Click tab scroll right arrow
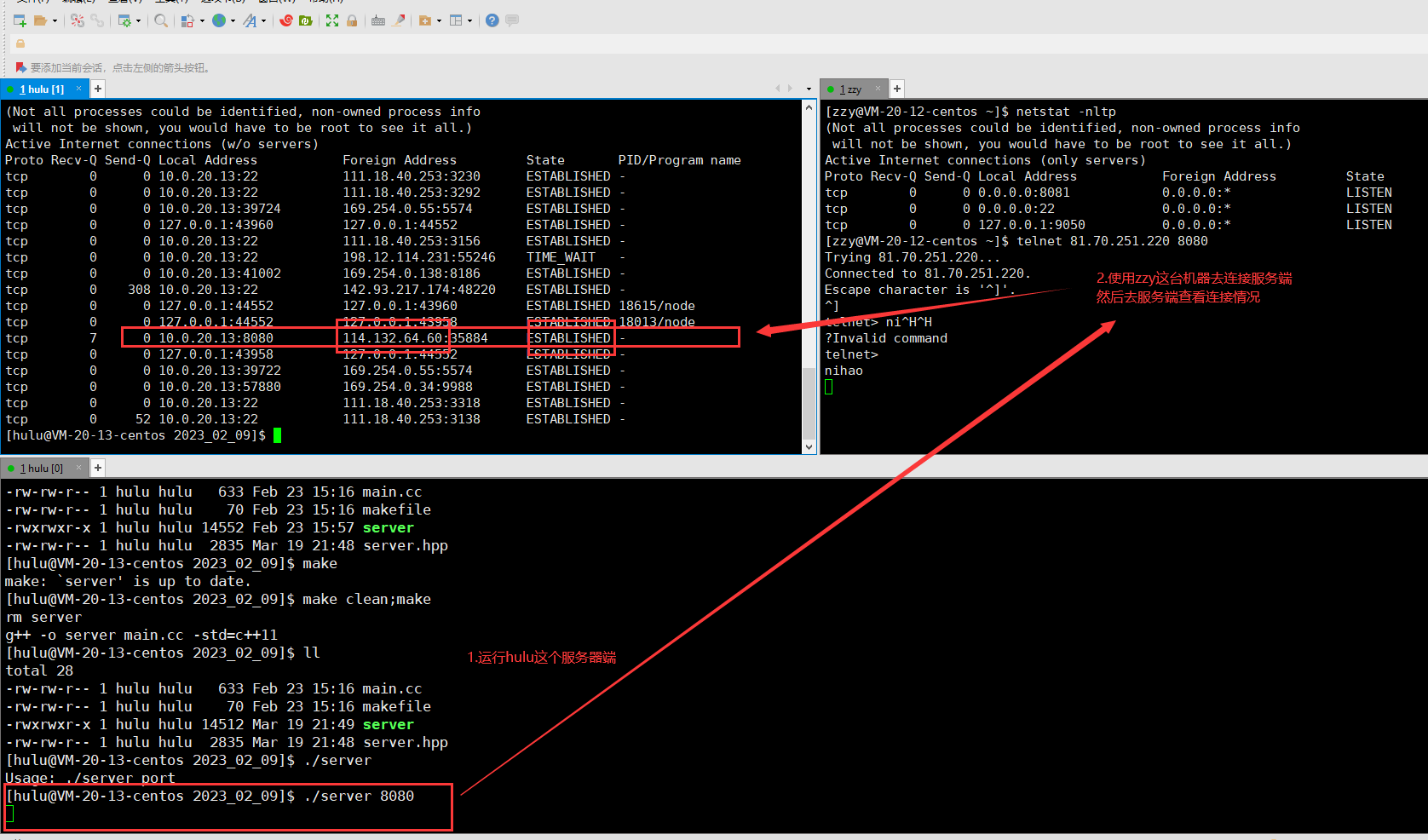This screenshot has width=1428, height=840. pyautogui.click(x=789, y=89)
